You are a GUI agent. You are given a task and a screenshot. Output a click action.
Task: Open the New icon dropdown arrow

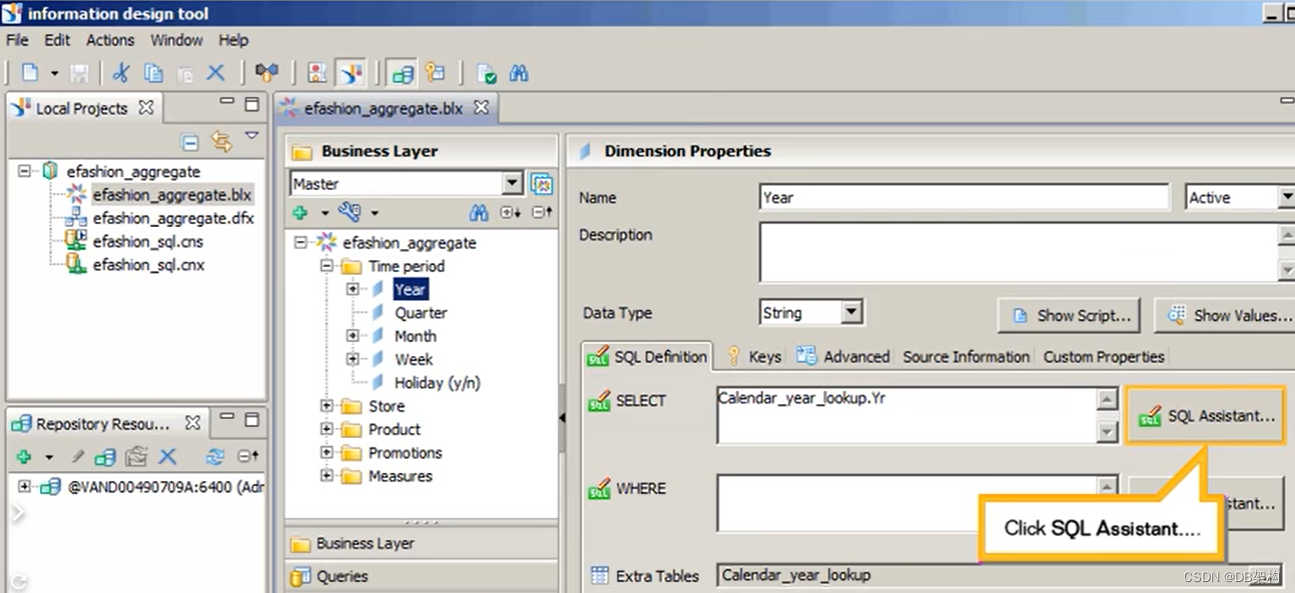pyautogui.click(x=54, y=74)
